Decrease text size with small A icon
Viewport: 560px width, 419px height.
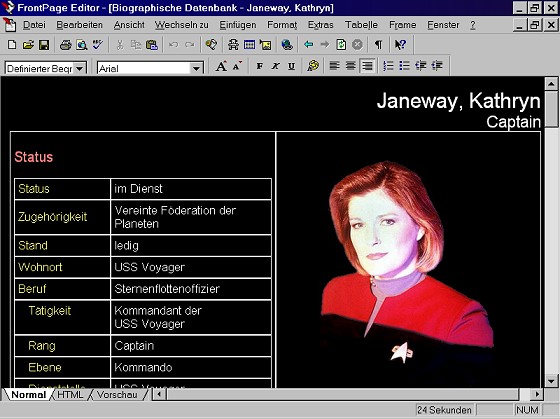click(x=237, y=66)
